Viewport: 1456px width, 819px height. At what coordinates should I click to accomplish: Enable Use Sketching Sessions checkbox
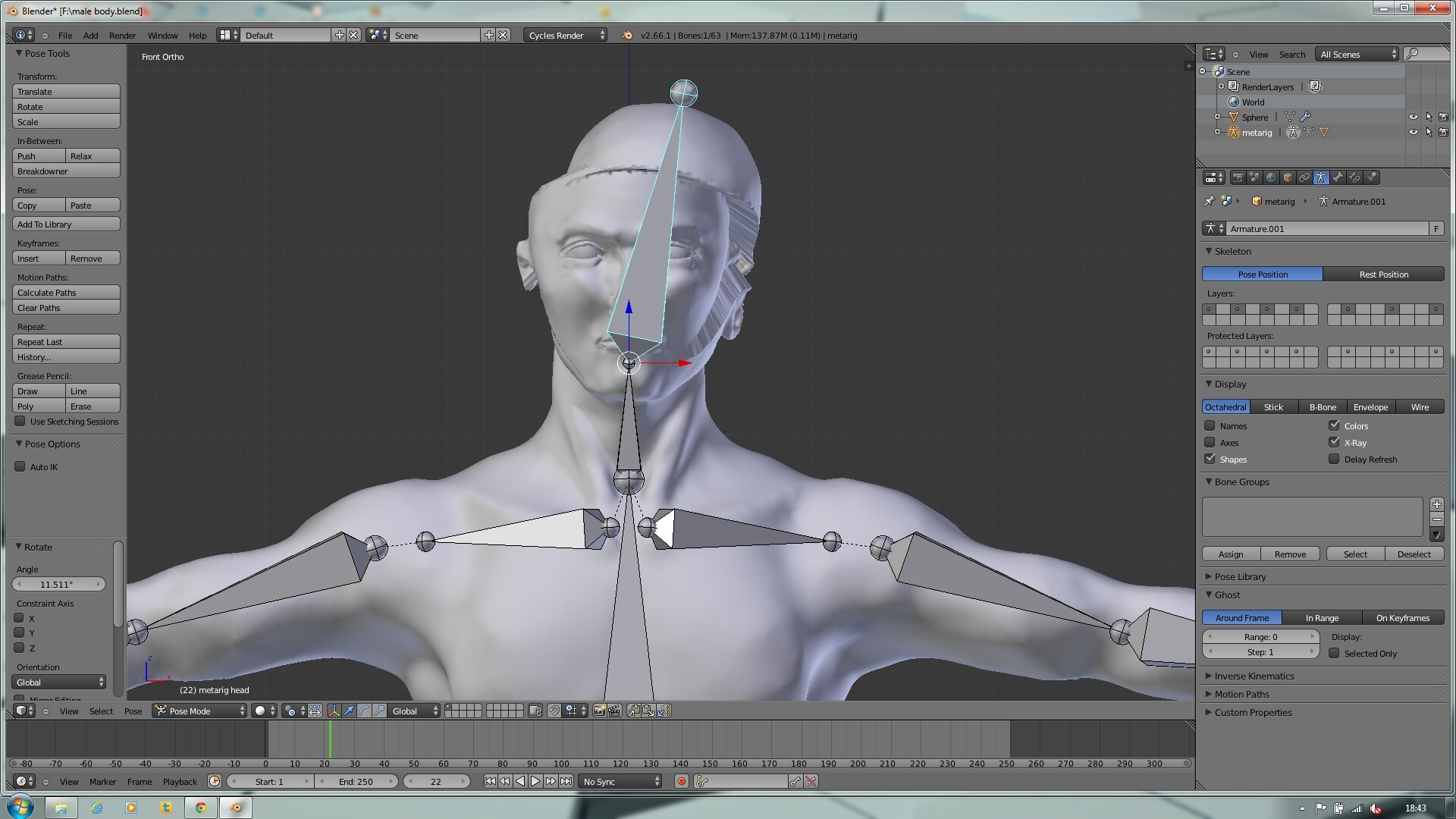(x=20, y=421)
